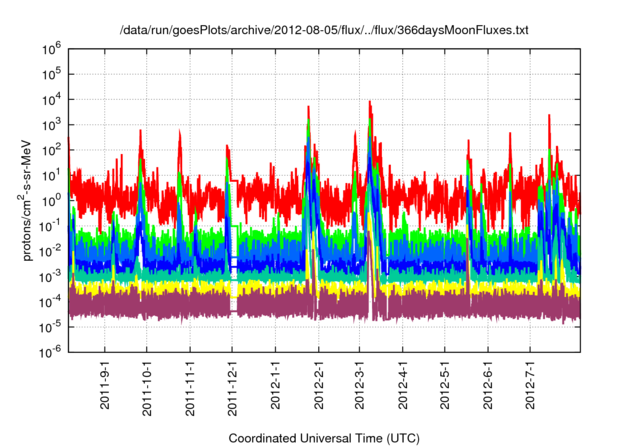Select the 2011-10-1 date tick label
The width and height of the screenshot is (640, 448).
tap(148, 388)
